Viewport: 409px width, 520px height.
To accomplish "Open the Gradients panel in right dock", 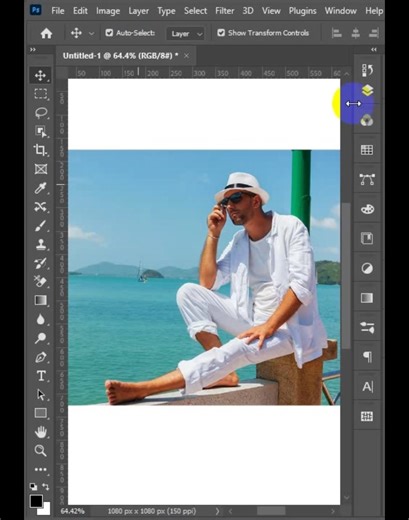I will pyautogui.click(x=367, y=298).
